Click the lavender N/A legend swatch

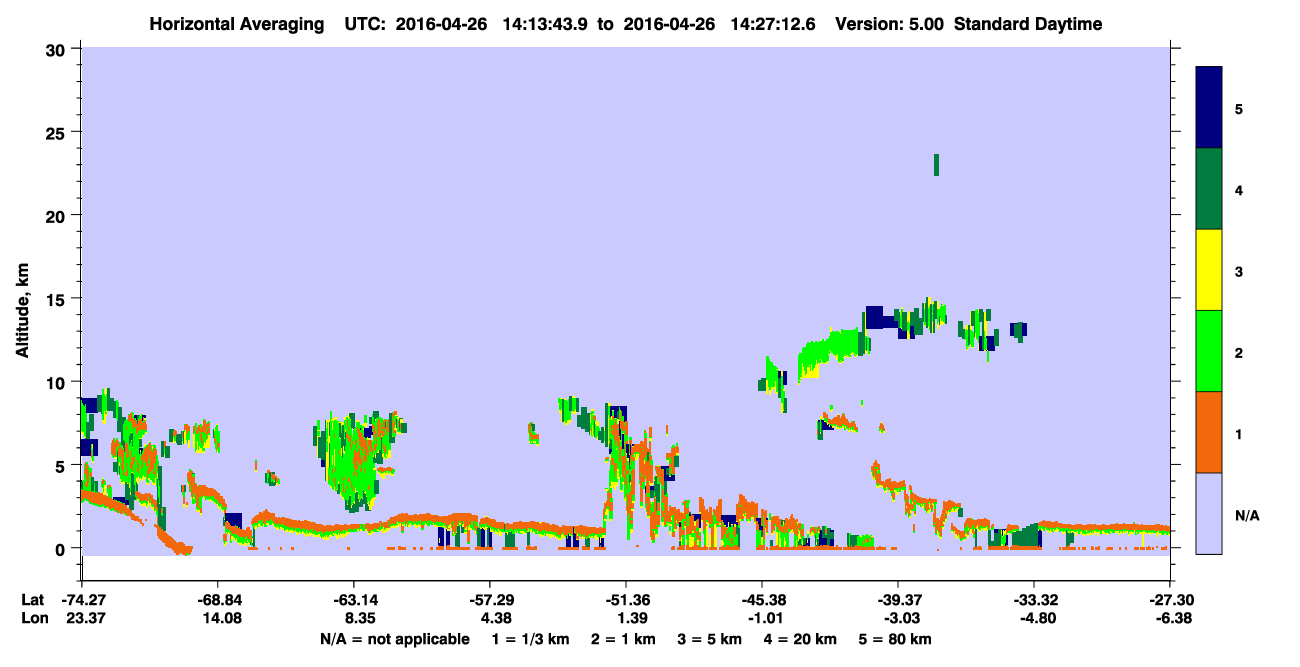[1209, 513]
